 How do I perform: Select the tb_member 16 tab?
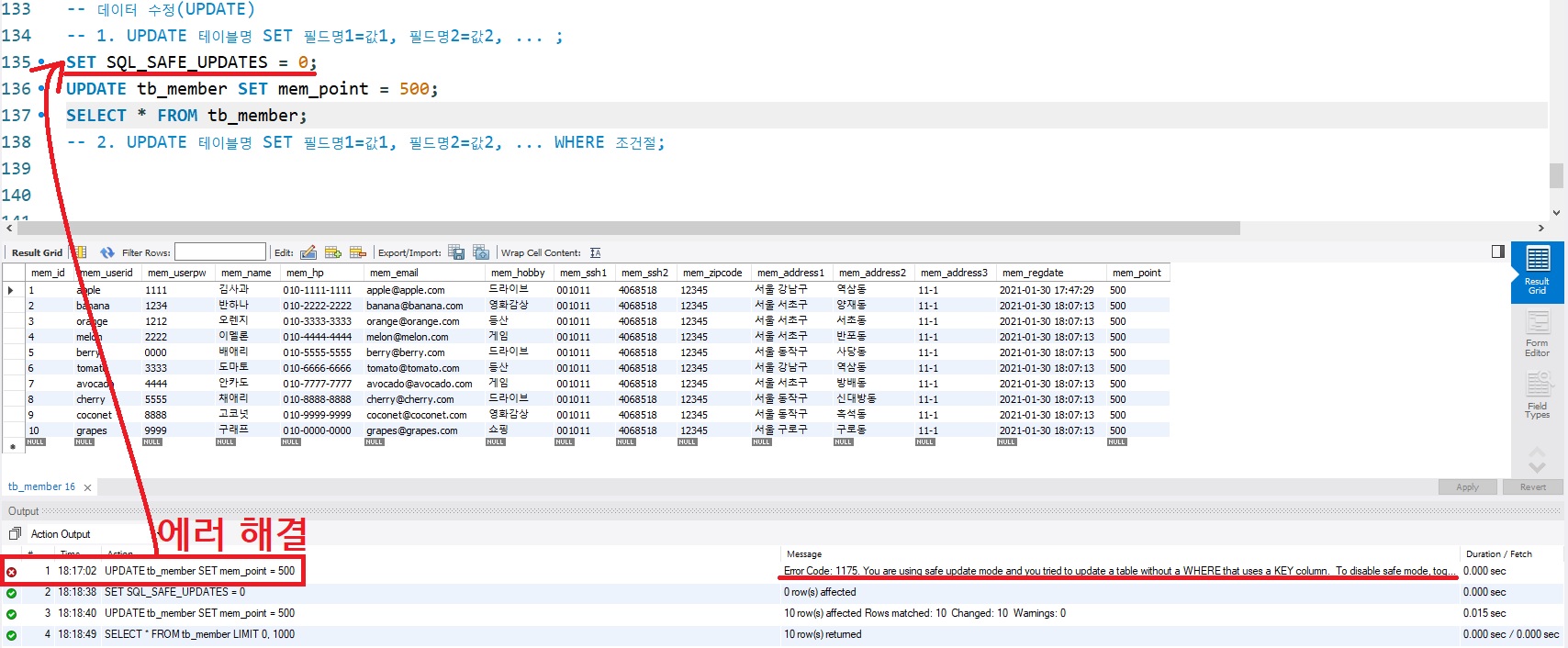pyautogui.click(x=41, y=486)
